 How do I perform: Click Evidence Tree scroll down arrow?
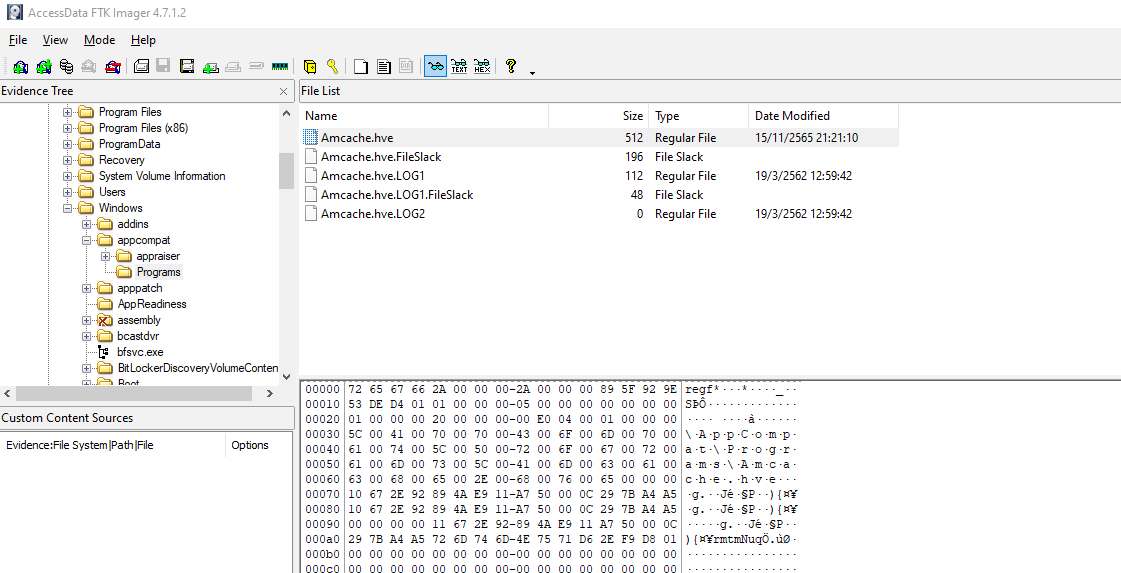(287, 377)
